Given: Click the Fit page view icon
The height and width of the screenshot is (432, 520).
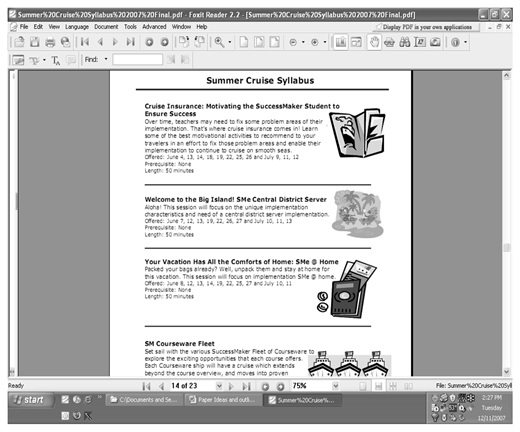Looking at the screenshot, I should 259,42.
